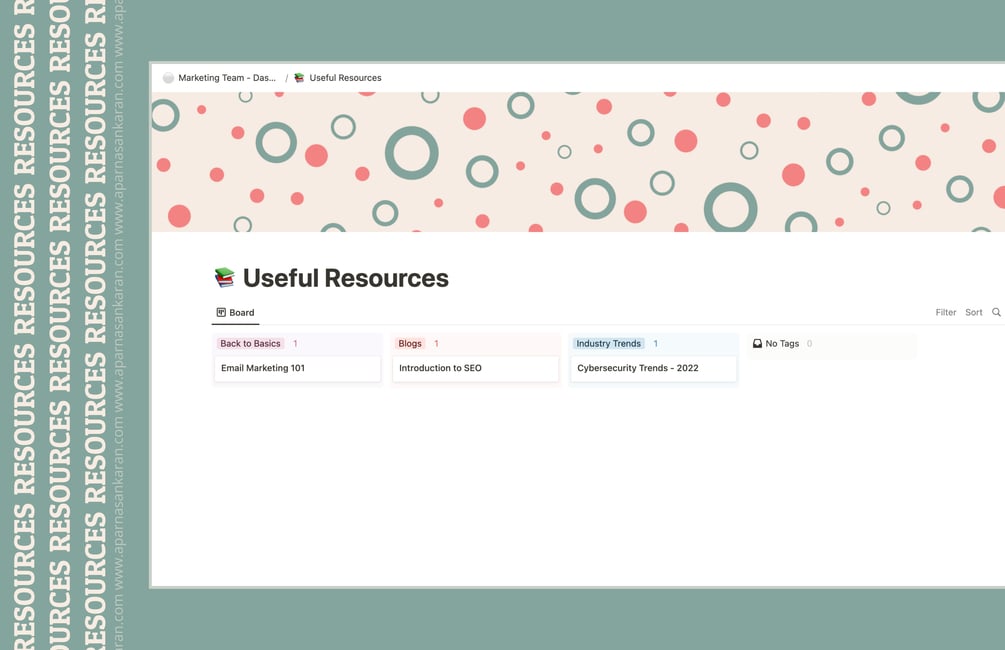The height and width of the screenshot is (650, 1005).
Task: Open Cybersecurity Trends - 2022 card
Action: click(x=653, y=369)
